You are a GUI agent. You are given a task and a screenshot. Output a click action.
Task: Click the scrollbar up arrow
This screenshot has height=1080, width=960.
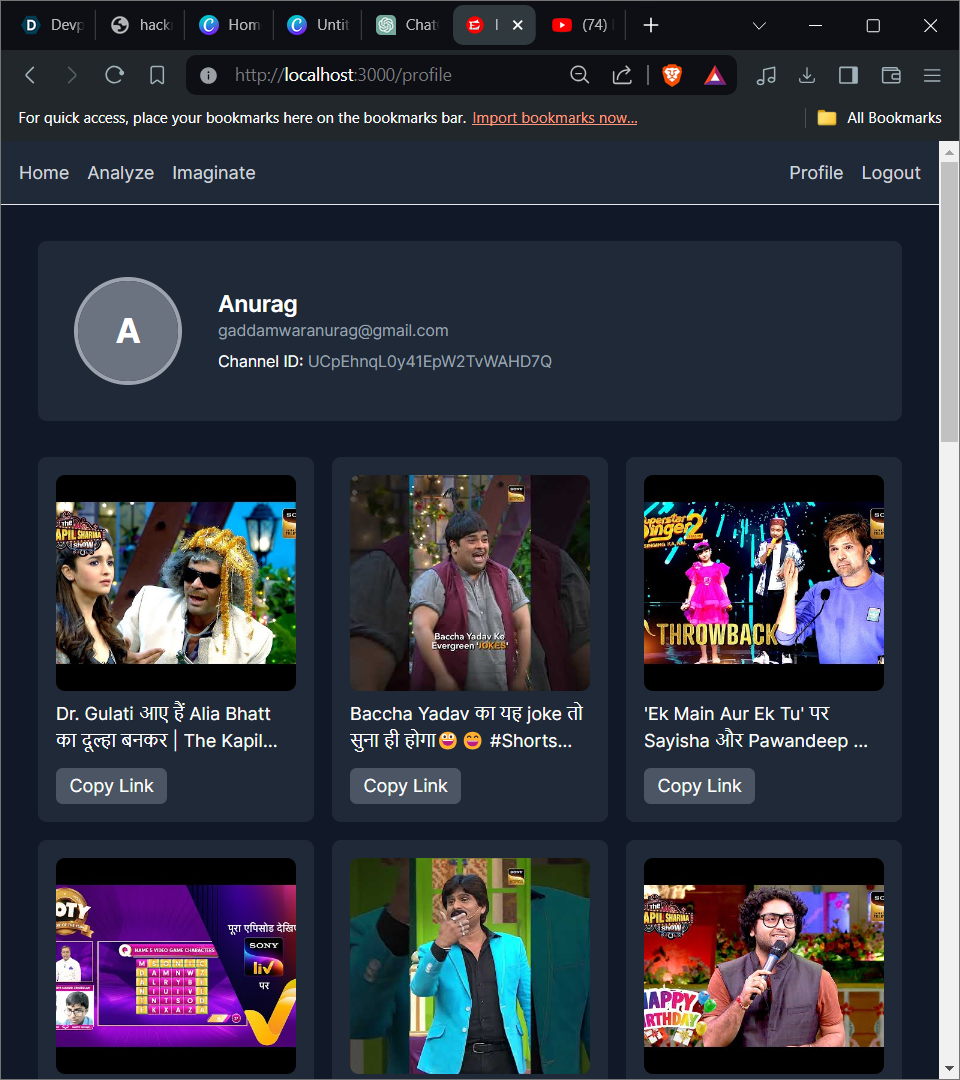pyautogui.click(x=950, y=152)
